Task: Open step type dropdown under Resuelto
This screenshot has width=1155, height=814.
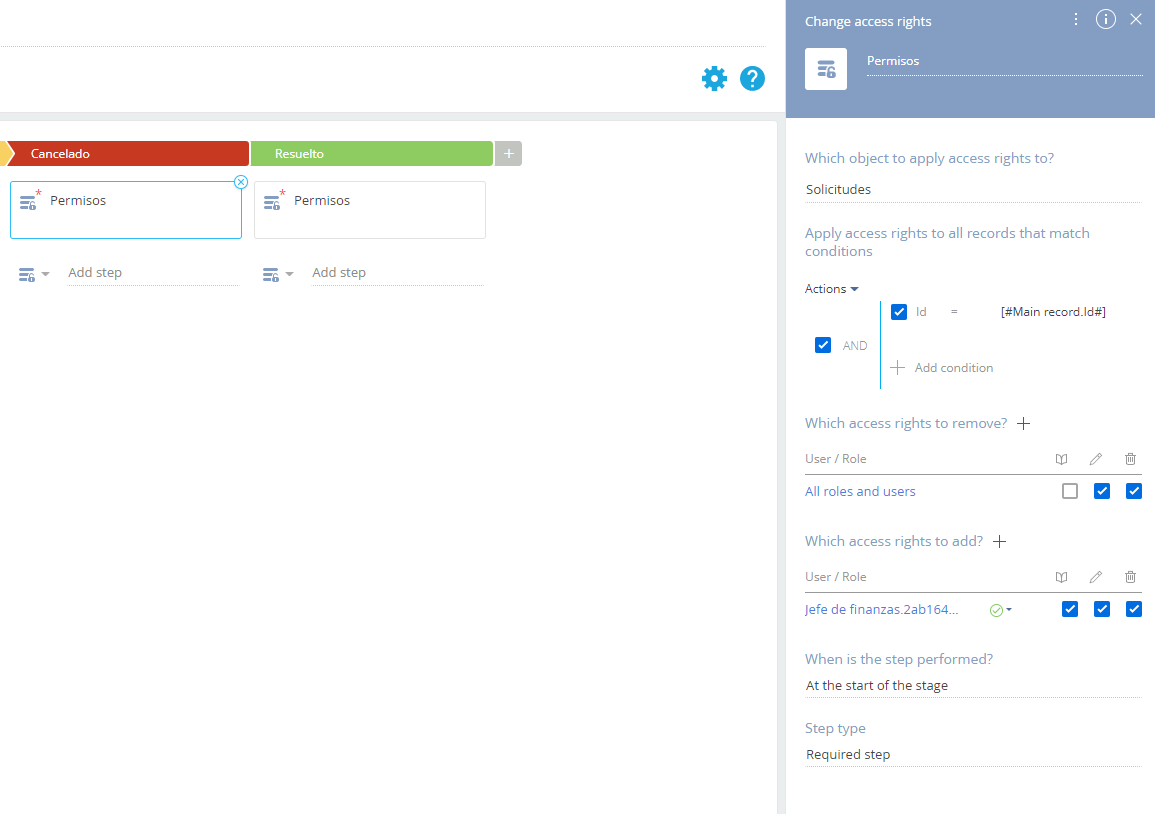Action: [x=278, y=274]
